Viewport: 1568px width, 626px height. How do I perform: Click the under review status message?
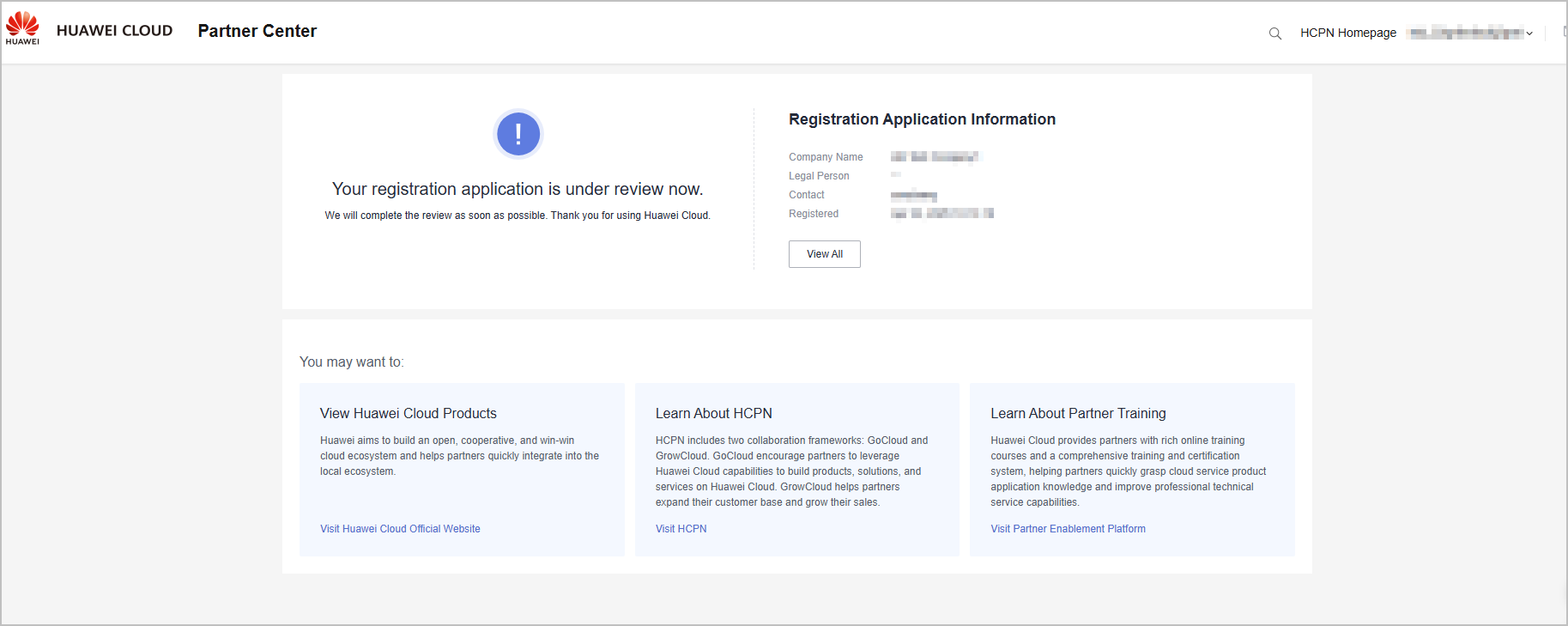[518, 189]
